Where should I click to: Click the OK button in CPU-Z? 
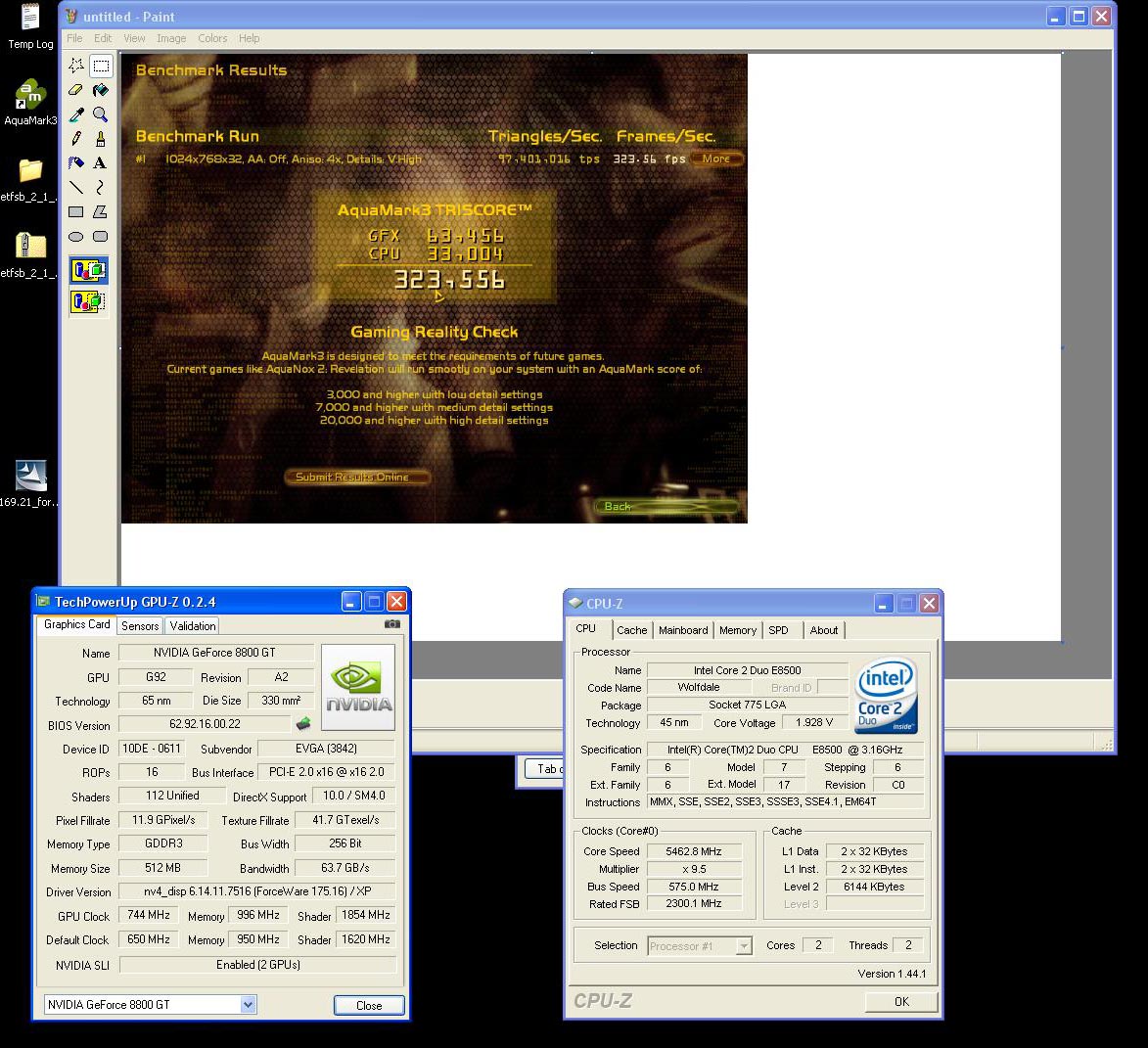[x=901, y=1002]
